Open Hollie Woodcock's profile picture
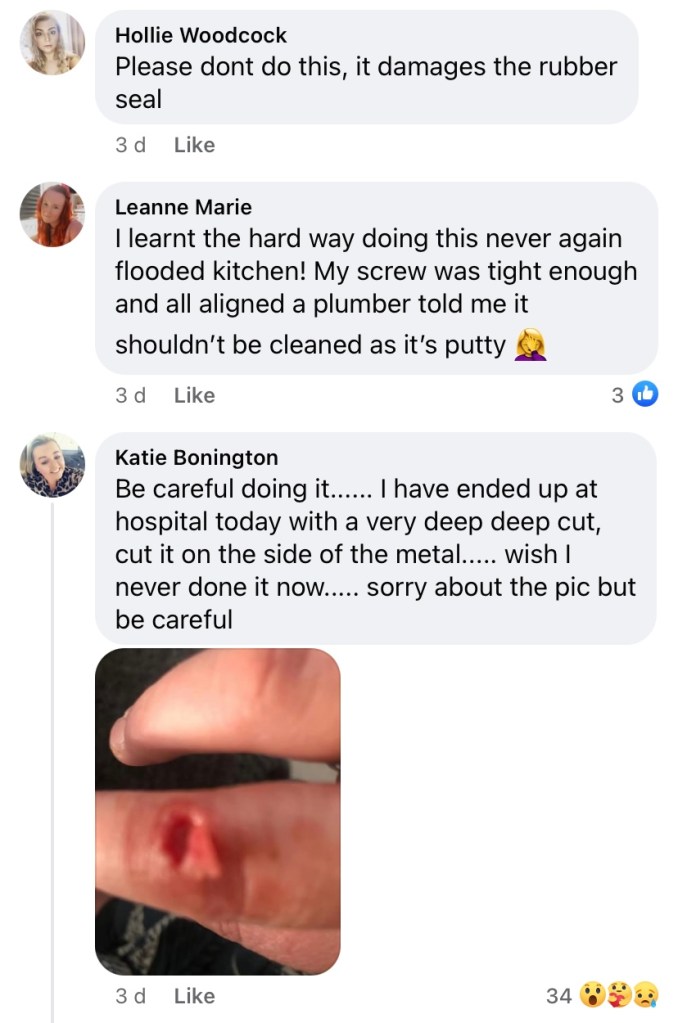Image resolution: width=678 pixels, height=1023 pixels. [x=52, y=43]
